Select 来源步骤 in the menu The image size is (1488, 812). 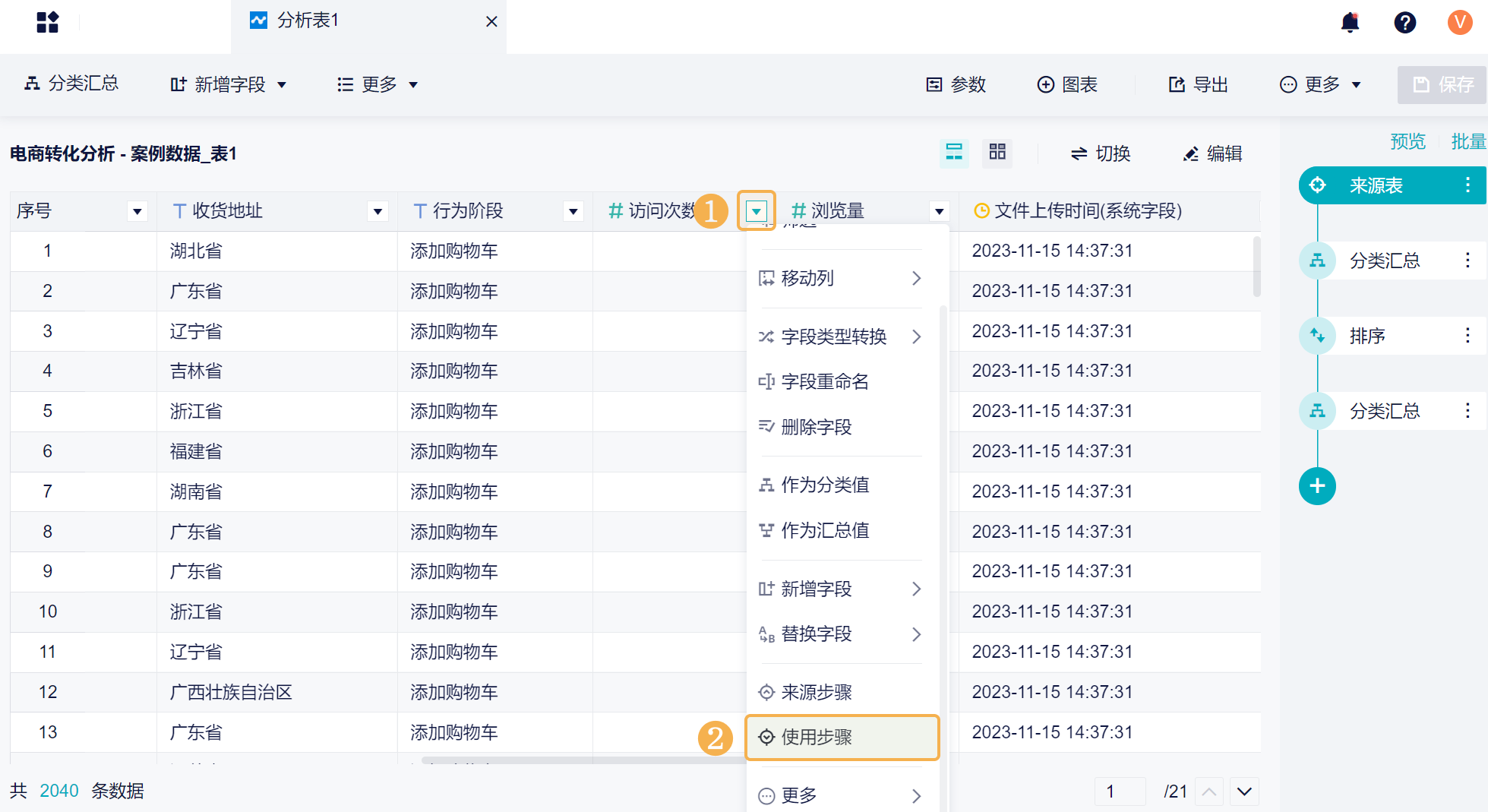[841, 692]
